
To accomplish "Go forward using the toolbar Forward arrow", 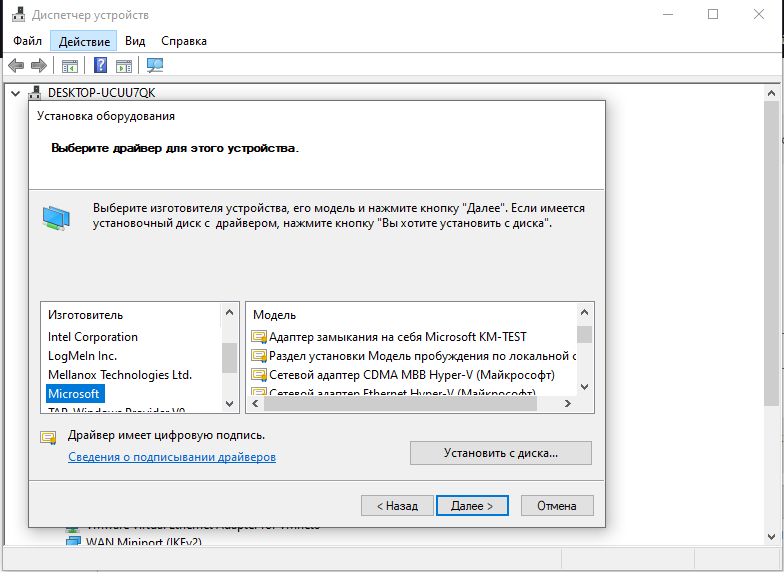I will [38, 66].
